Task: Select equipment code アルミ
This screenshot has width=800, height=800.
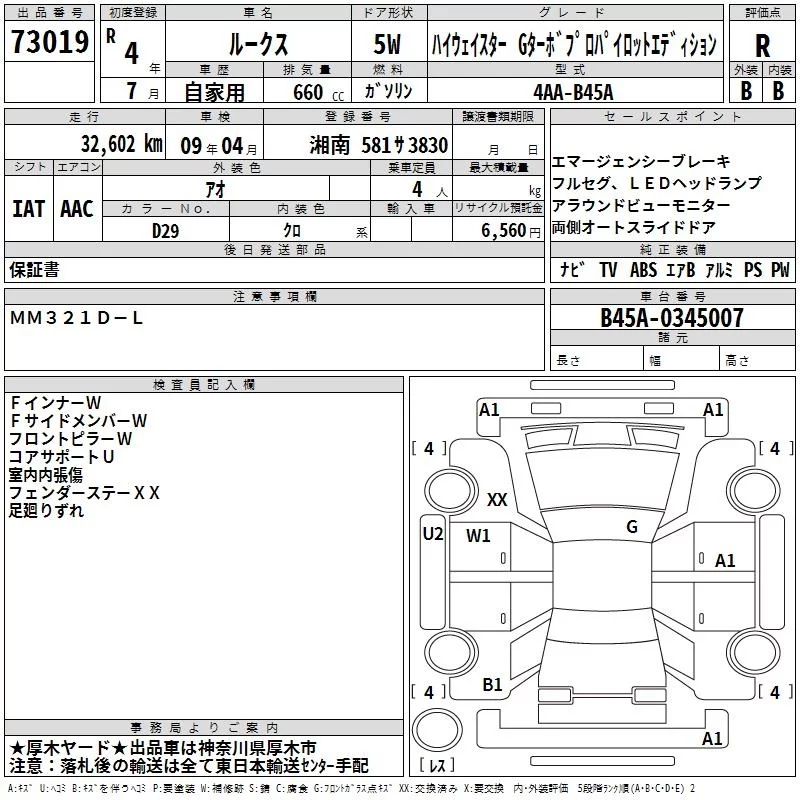Action: 718,269
